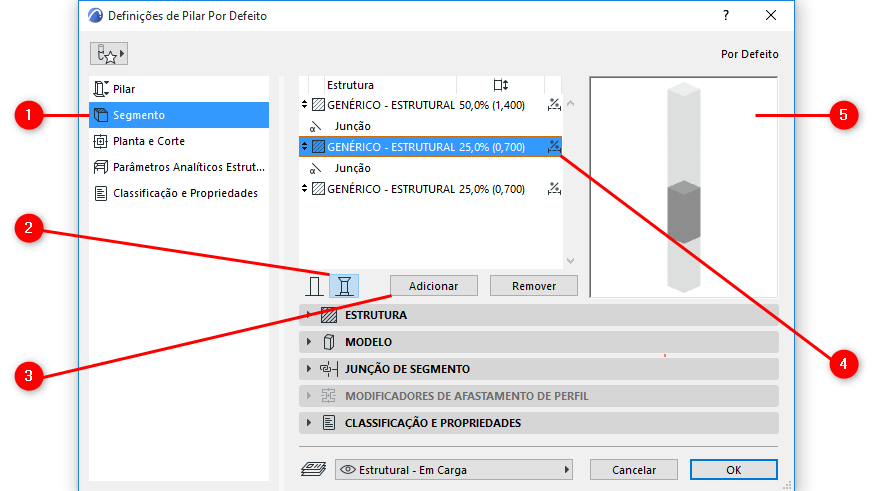Click reorder handle of the 50,0% segment

[305, 105]
